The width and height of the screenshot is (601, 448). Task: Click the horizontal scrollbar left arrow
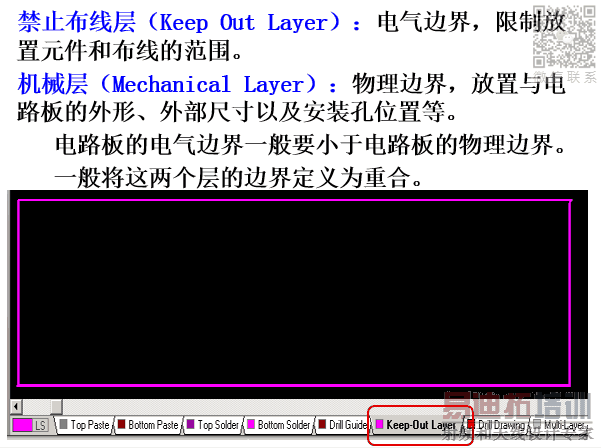pos(16,406)
